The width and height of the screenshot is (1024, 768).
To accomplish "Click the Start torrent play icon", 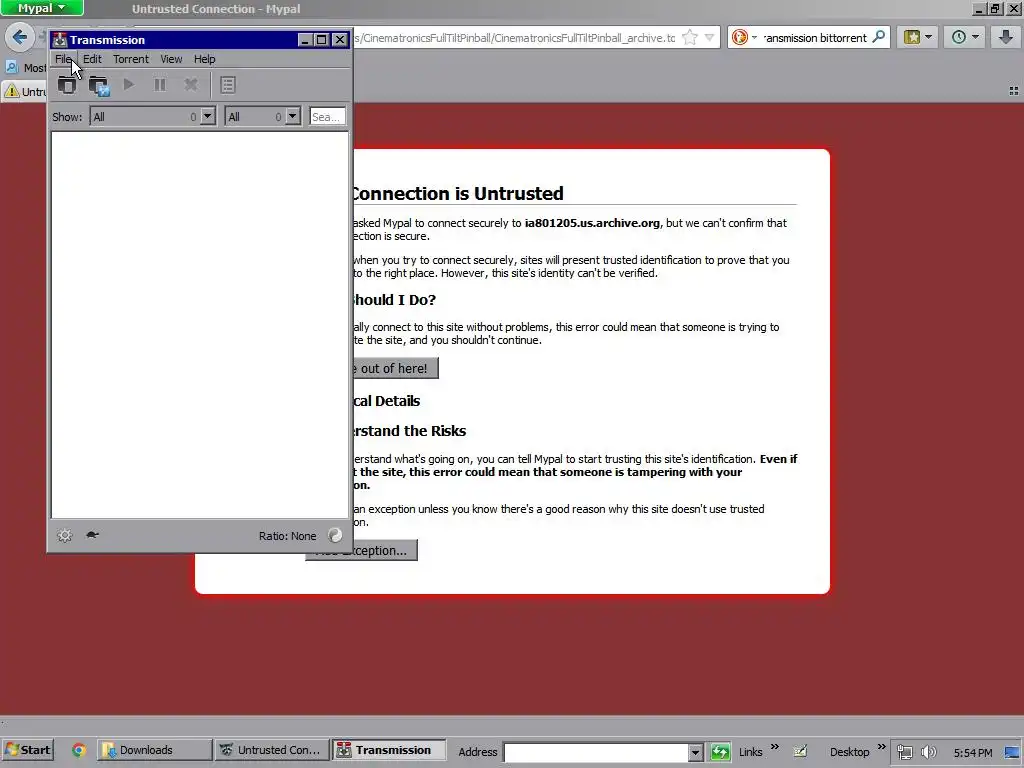I will pos(129,84).
